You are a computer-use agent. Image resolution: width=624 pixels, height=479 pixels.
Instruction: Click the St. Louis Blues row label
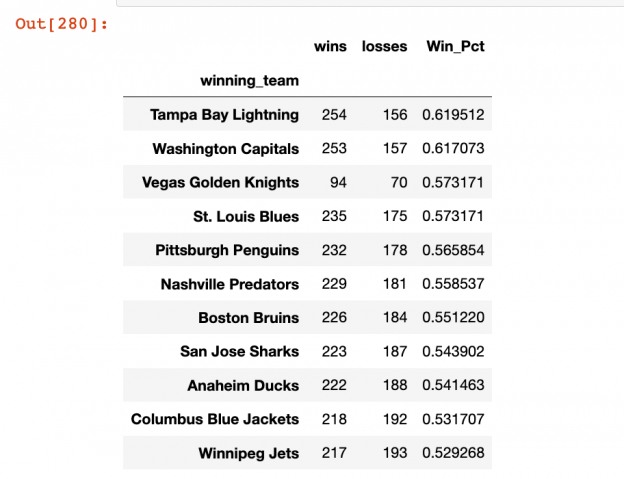[x=246, y=216]
